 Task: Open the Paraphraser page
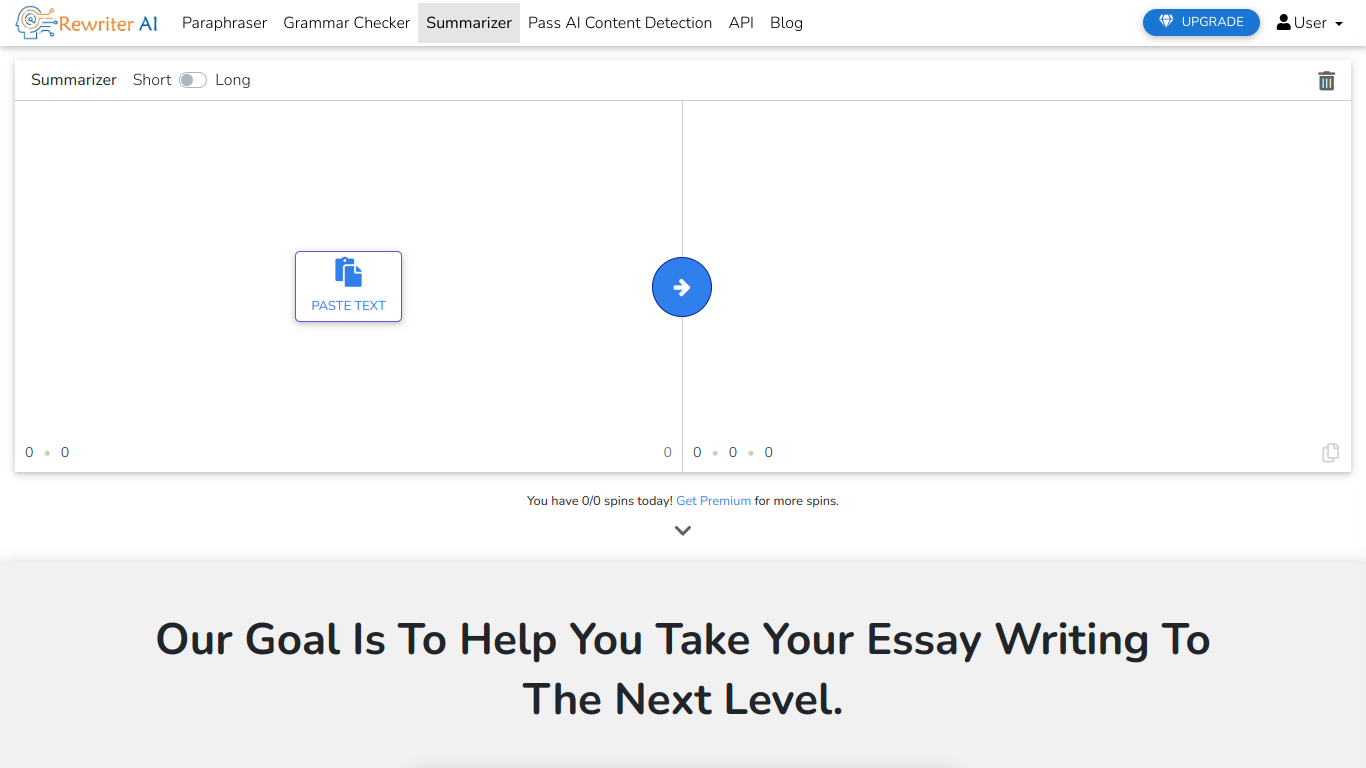pyautogui.click(x=224, y=23)
